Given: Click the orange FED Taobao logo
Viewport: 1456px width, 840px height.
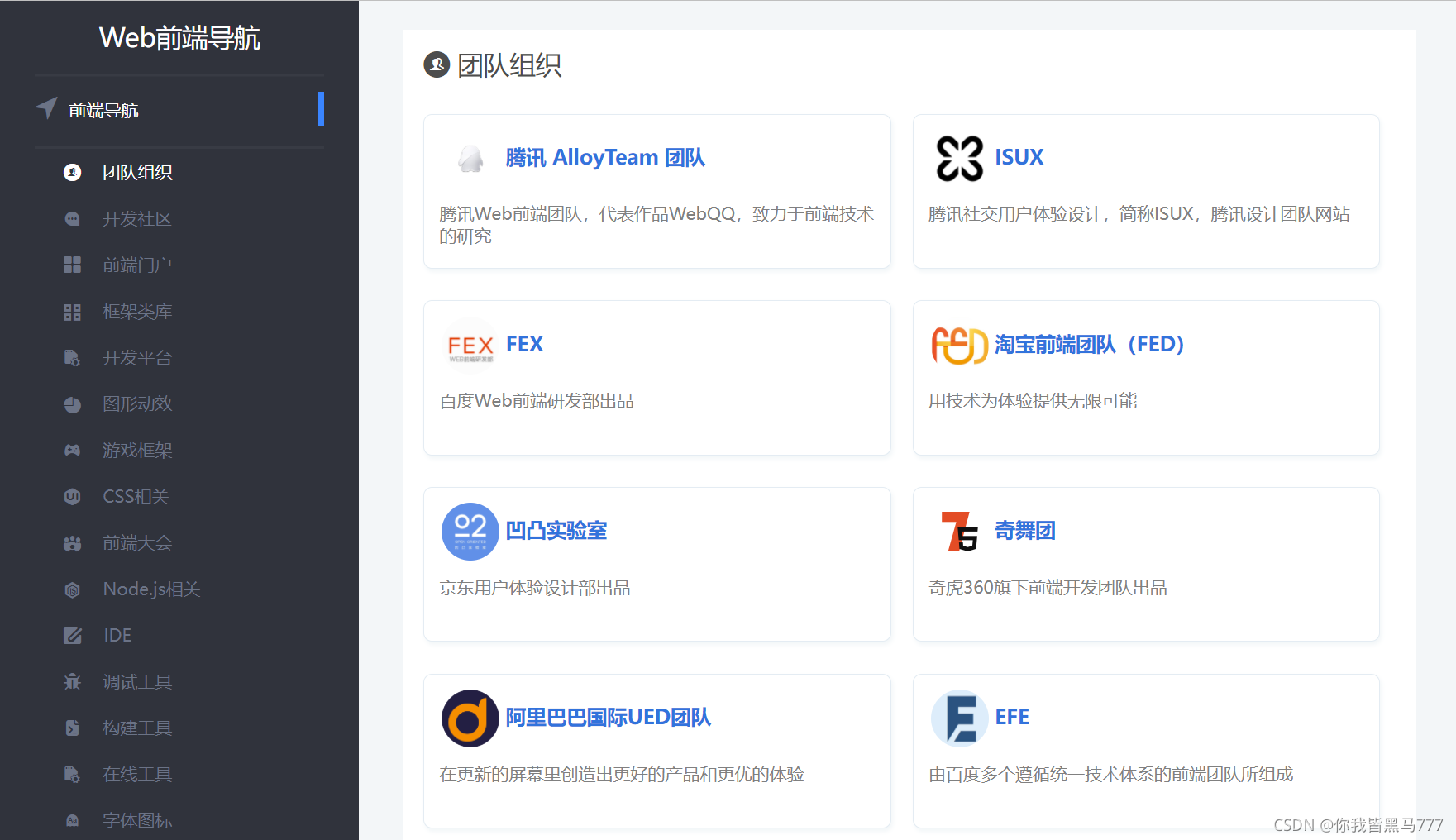Looking at the screenshot, I should (x=960, y=346).
